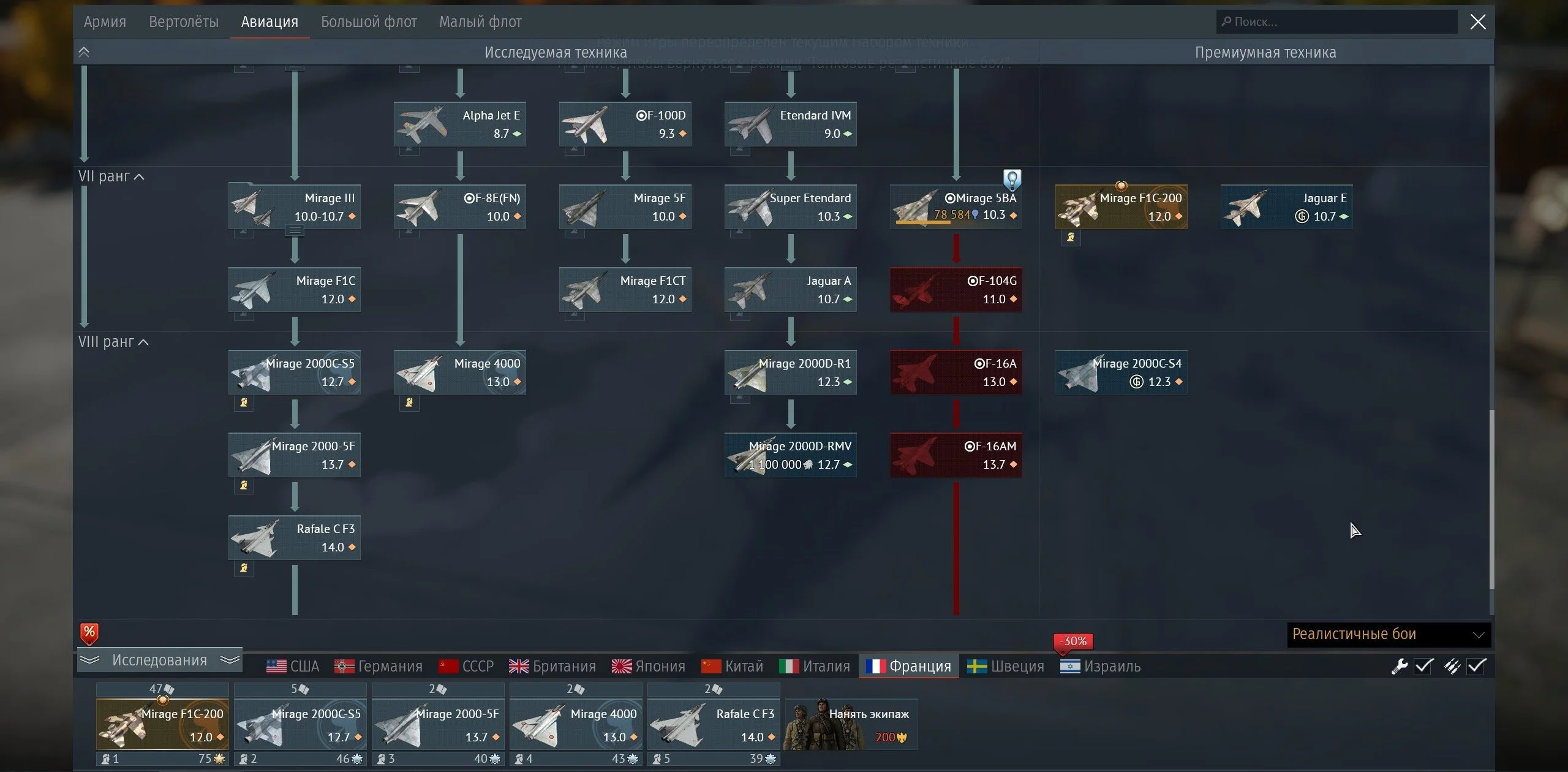Click the red discount percent badge icon

coord(89,634)
